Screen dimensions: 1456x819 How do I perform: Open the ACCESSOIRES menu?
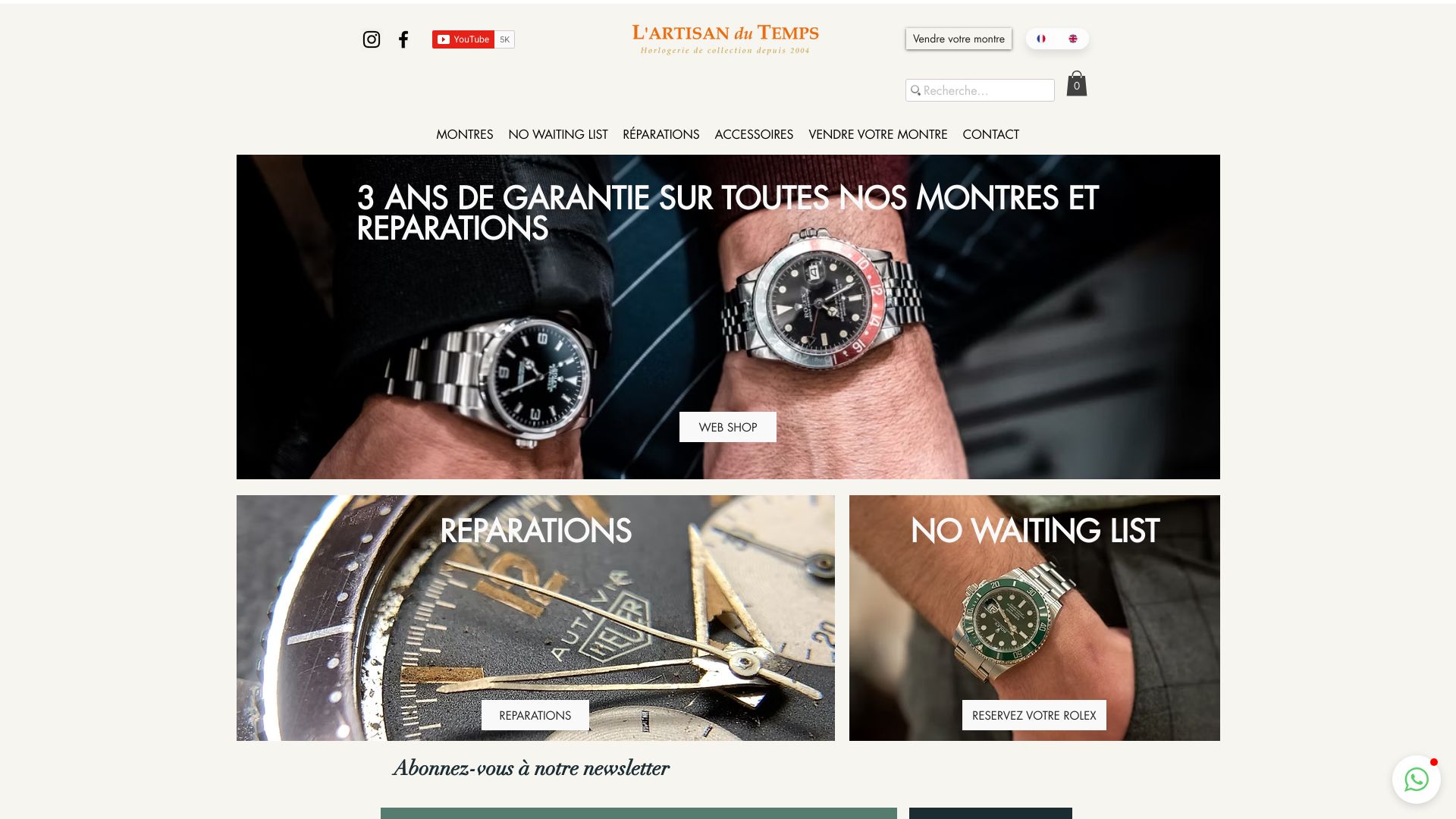pos(754,134)
